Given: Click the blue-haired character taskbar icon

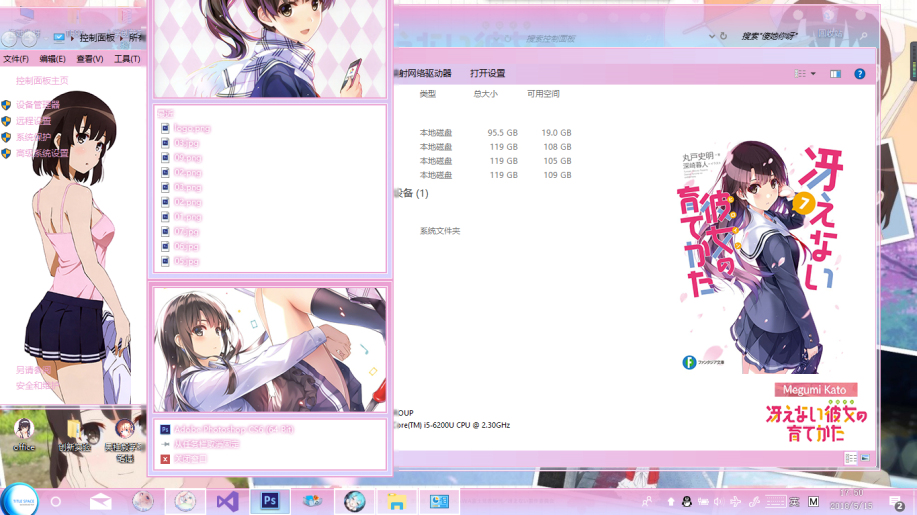Looking at the screenshot, I should coord(354,501).
